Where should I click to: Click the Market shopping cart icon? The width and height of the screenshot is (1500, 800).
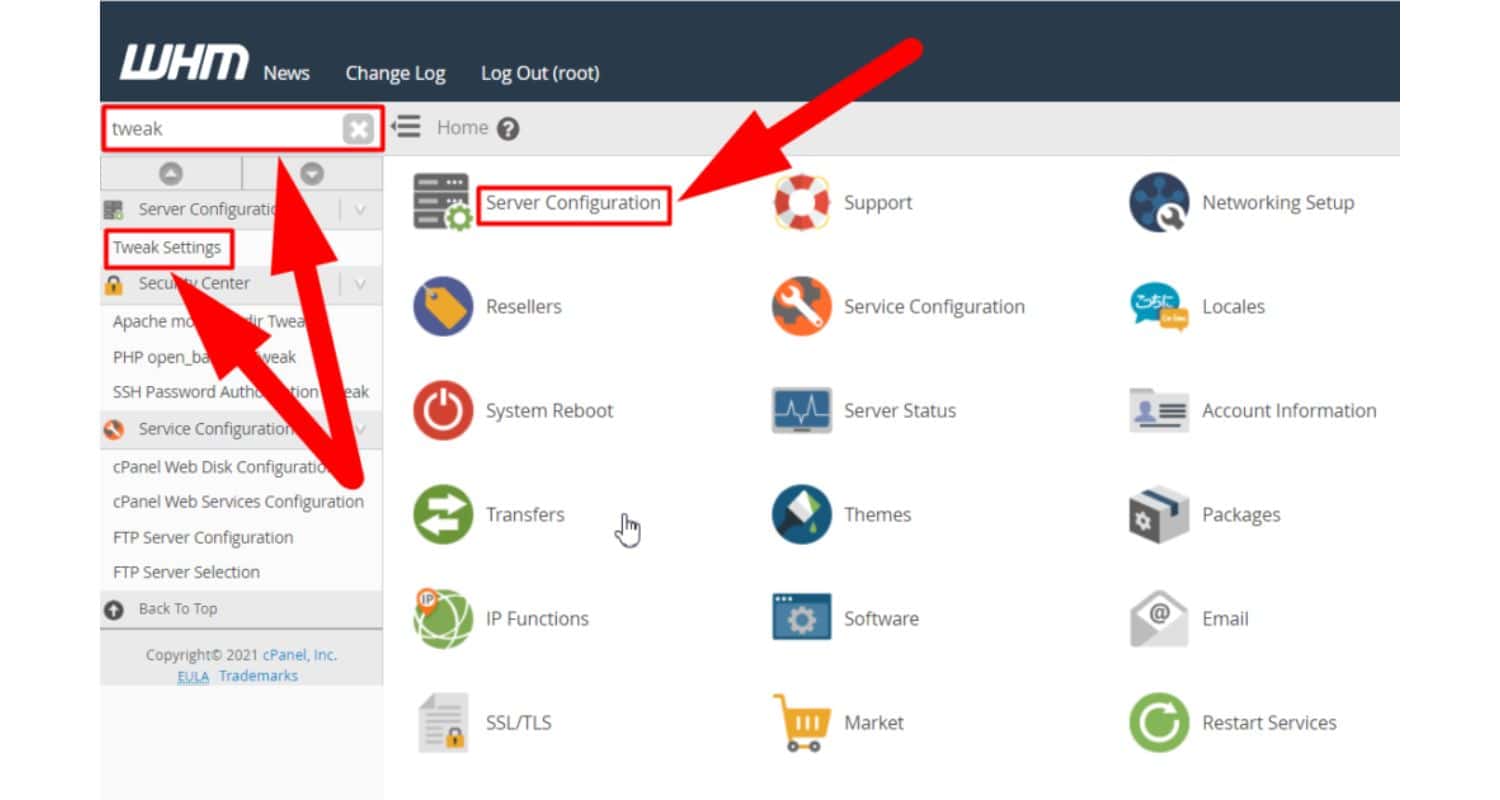pos(801,723)
